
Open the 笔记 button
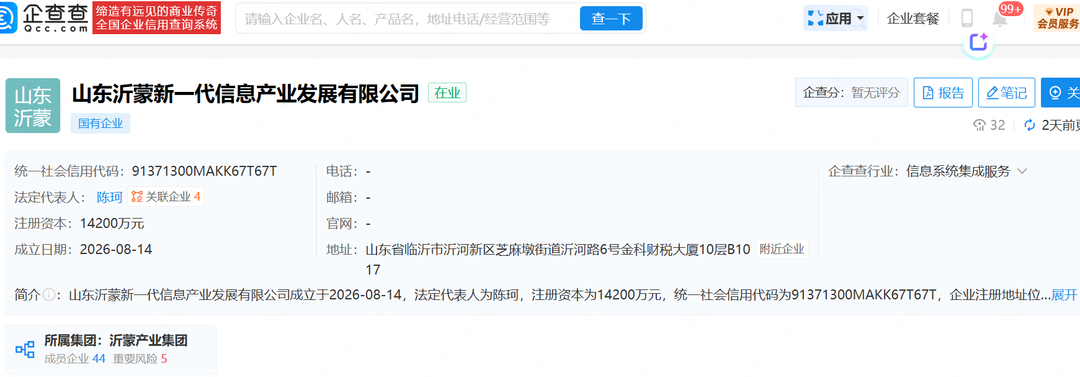[x=1006, y=92]
